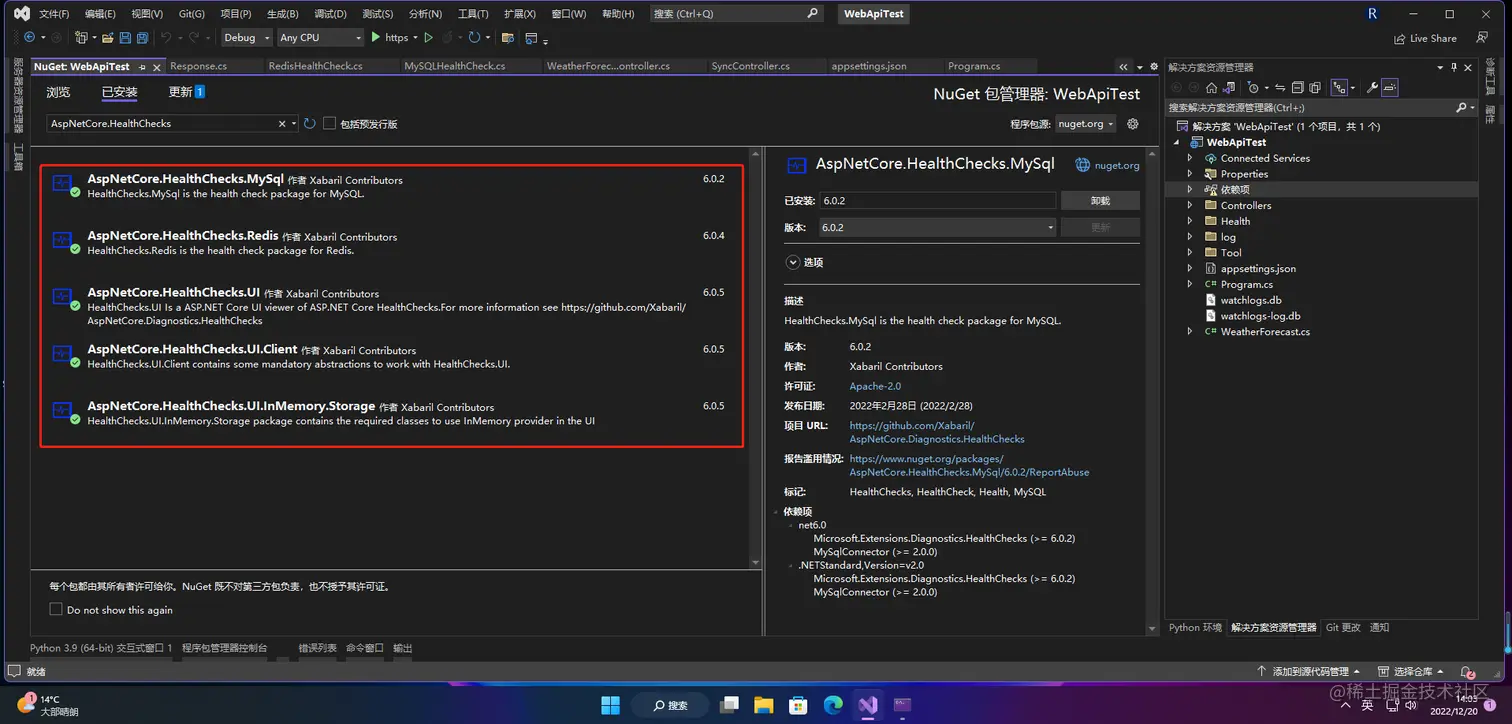Open the GitHub project URL link
The image size is (1512, 724).
coord(937,432)
